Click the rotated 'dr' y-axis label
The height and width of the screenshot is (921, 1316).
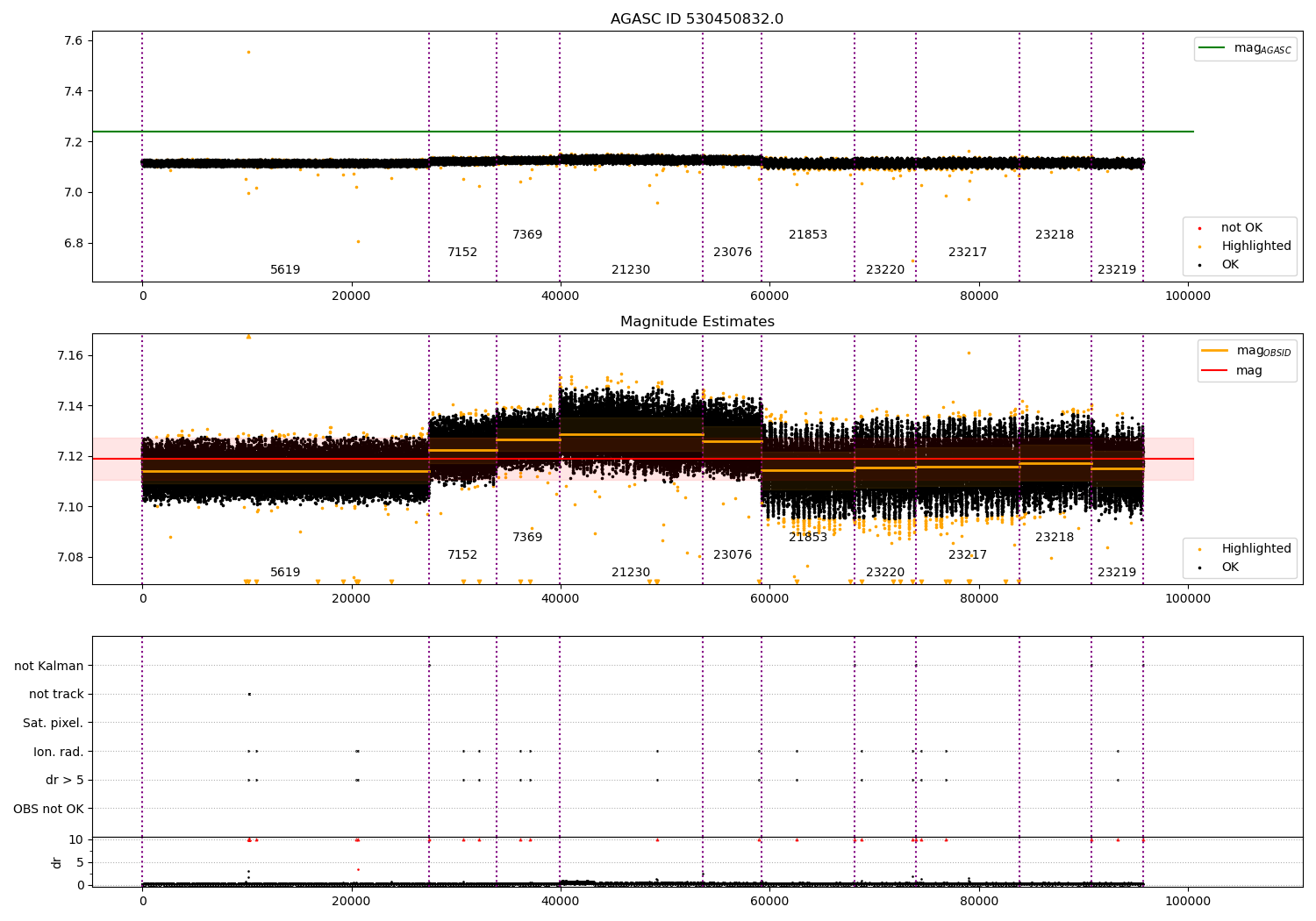[x=57, y=862]
